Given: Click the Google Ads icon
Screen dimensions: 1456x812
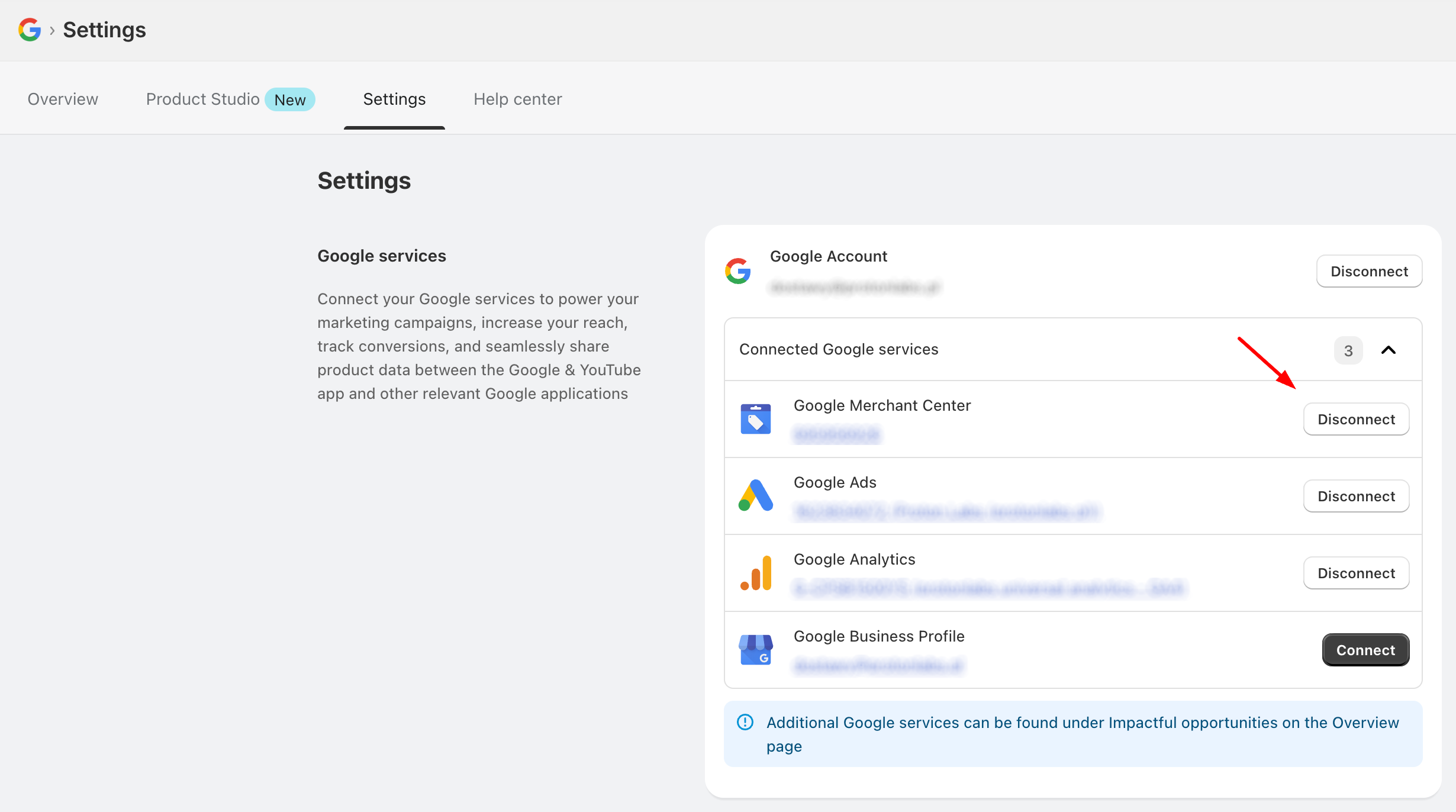Looking at the screenshot, I should coord(756,495).
